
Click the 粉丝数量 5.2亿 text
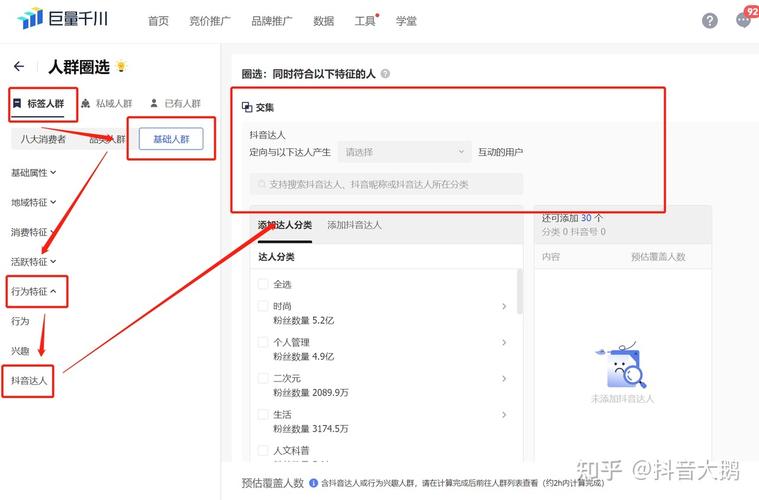pos(304,320)
